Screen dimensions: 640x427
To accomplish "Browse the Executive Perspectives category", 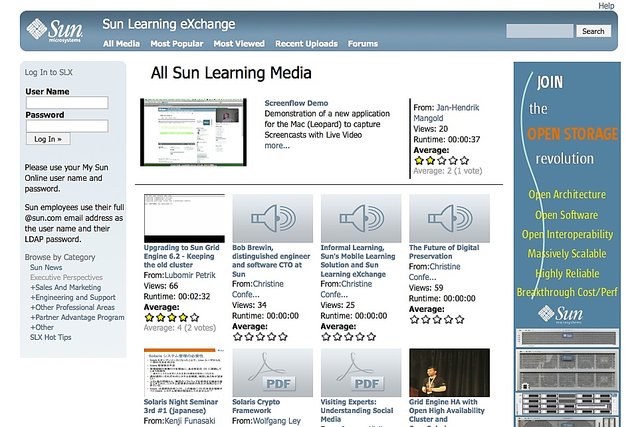I will [x=67, y=277].
